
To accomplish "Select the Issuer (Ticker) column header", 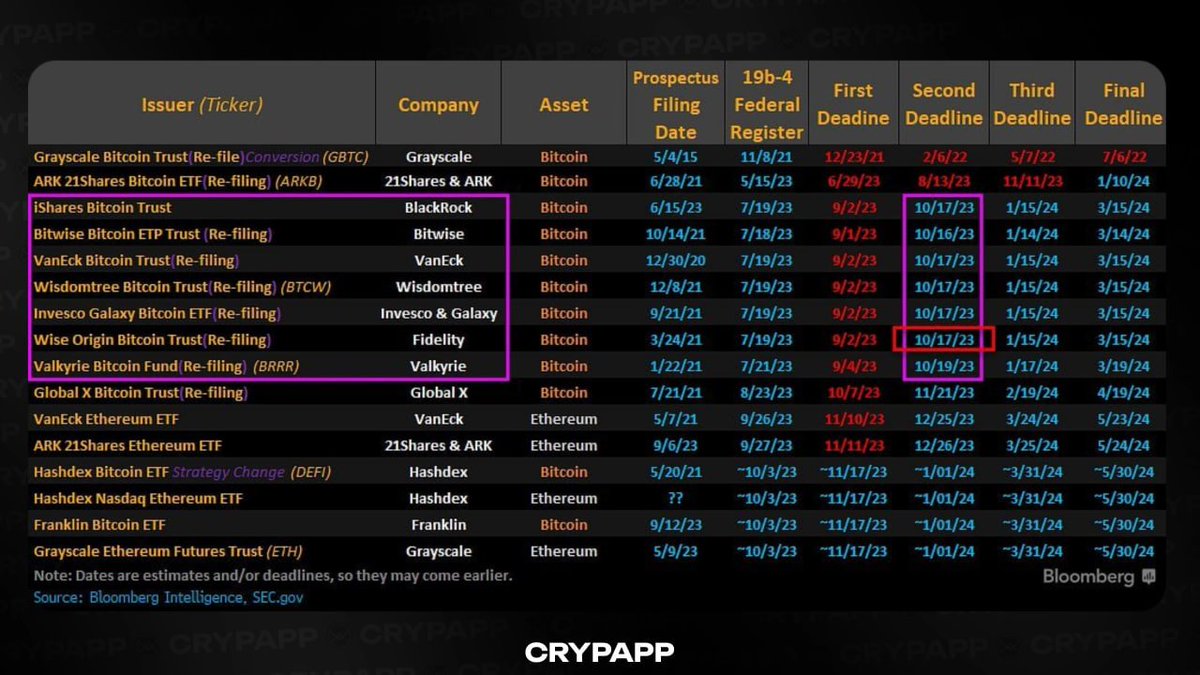I will pyautogui.click(x=201, y=105).
